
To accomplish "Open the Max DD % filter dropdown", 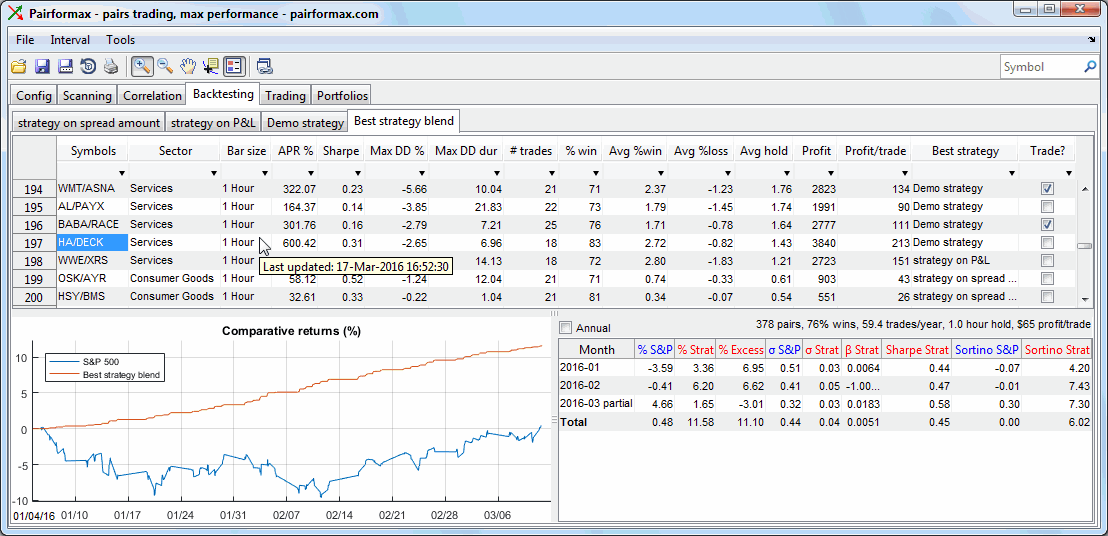I will click(x=423, y=173).
